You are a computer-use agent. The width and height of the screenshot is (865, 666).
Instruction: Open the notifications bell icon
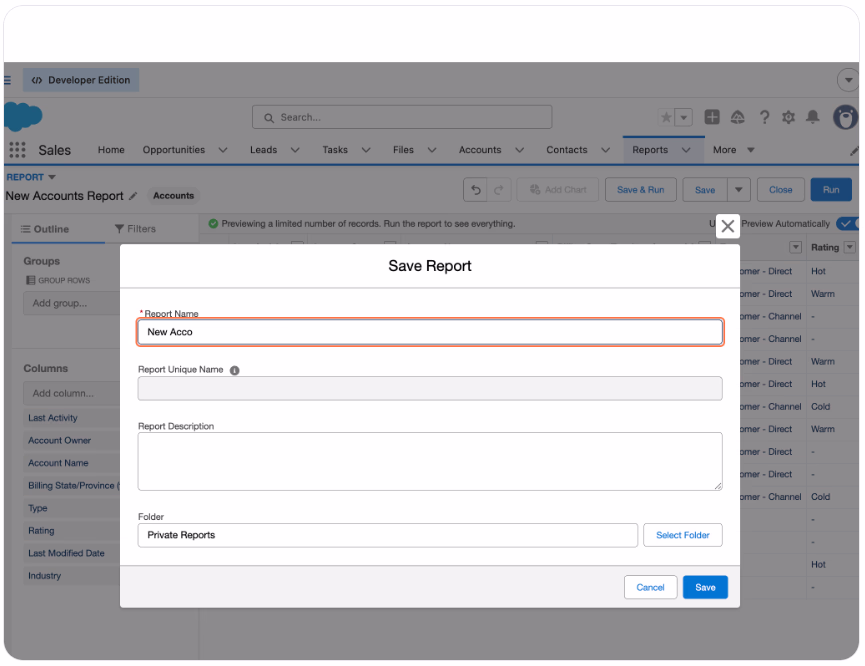813,117
